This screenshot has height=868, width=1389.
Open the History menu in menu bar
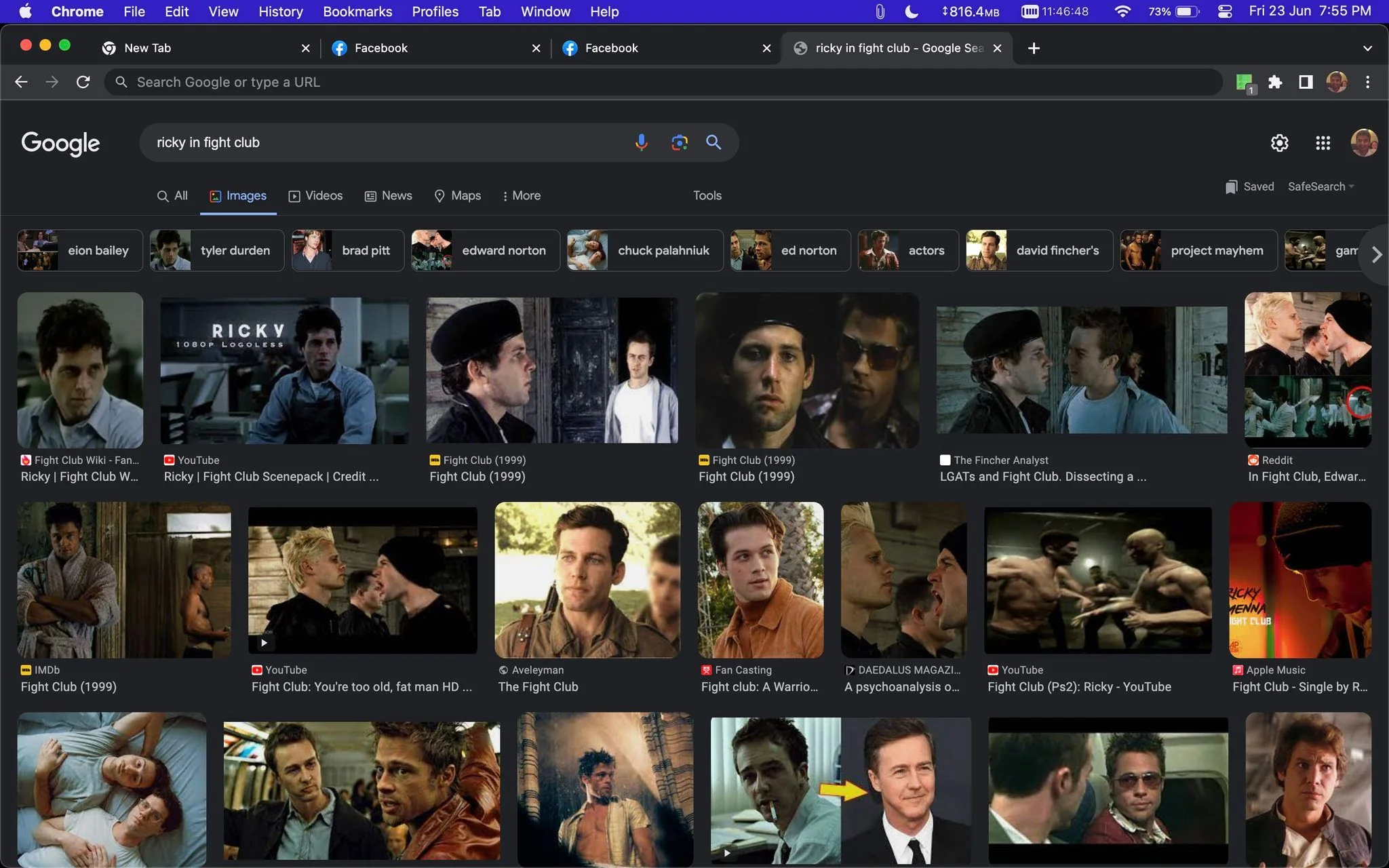click(280, 12)
